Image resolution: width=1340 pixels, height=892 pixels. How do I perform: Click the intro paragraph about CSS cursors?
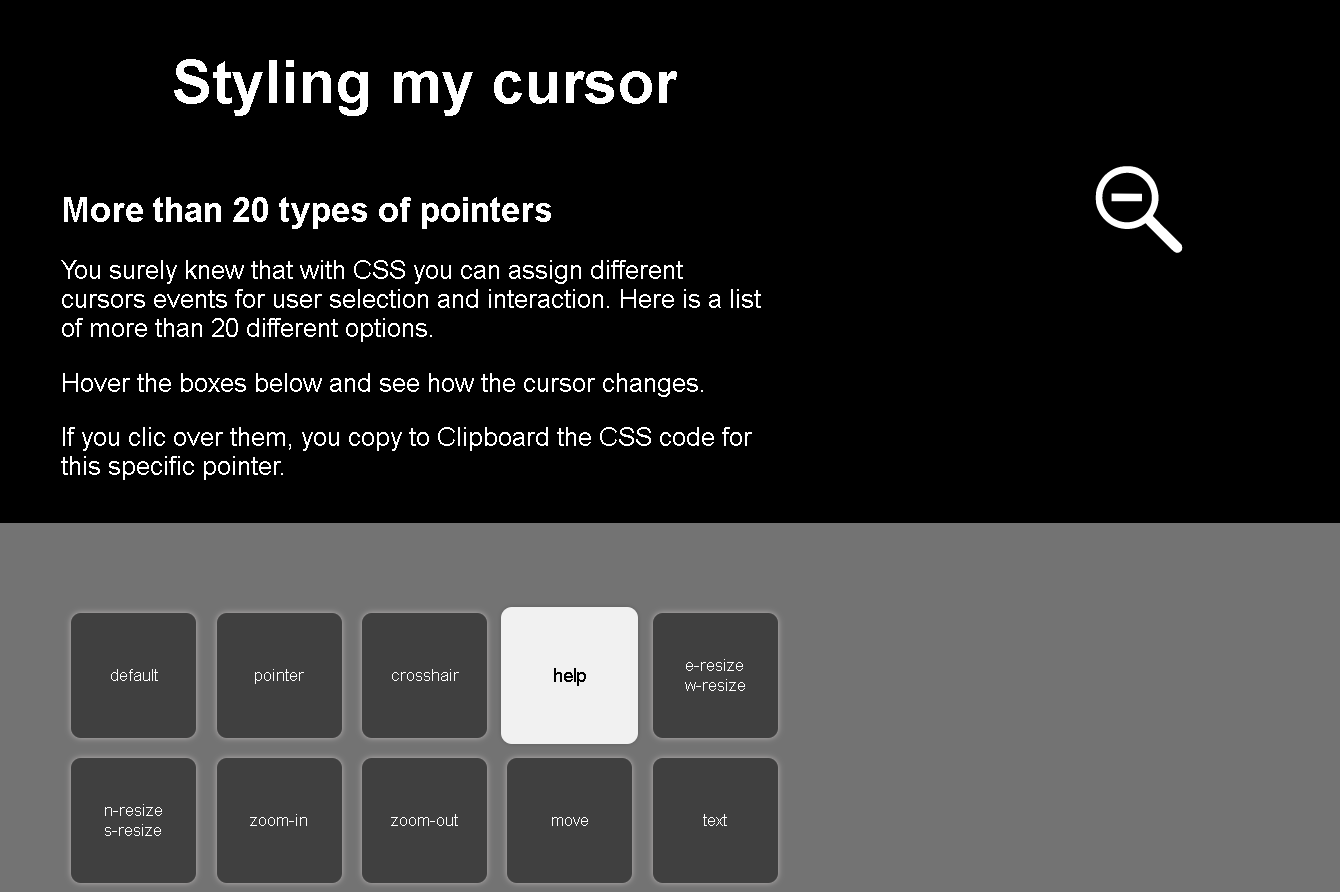click(410, 298)
